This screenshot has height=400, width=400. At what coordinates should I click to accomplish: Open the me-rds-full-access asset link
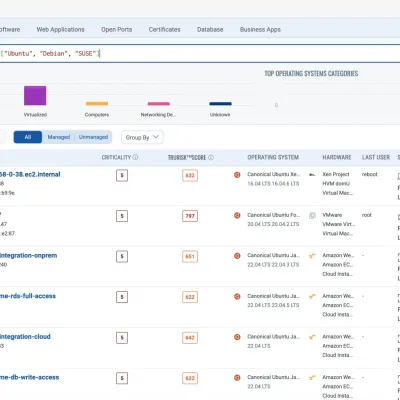click(x=28, y=296)
